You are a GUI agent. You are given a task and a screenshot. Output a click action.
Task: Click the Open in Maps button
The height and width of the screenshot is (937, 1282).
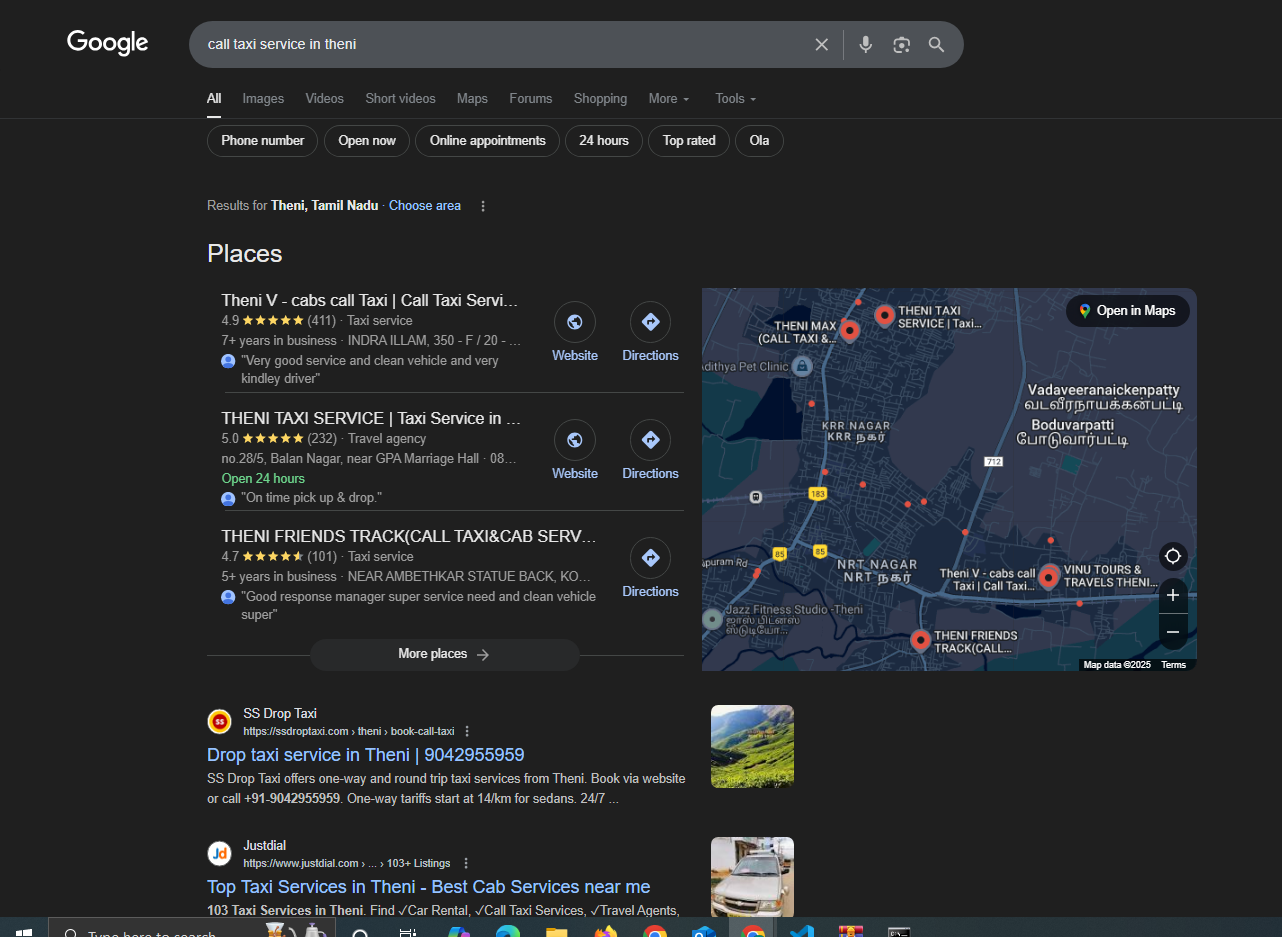click(x=1128, y=311)
